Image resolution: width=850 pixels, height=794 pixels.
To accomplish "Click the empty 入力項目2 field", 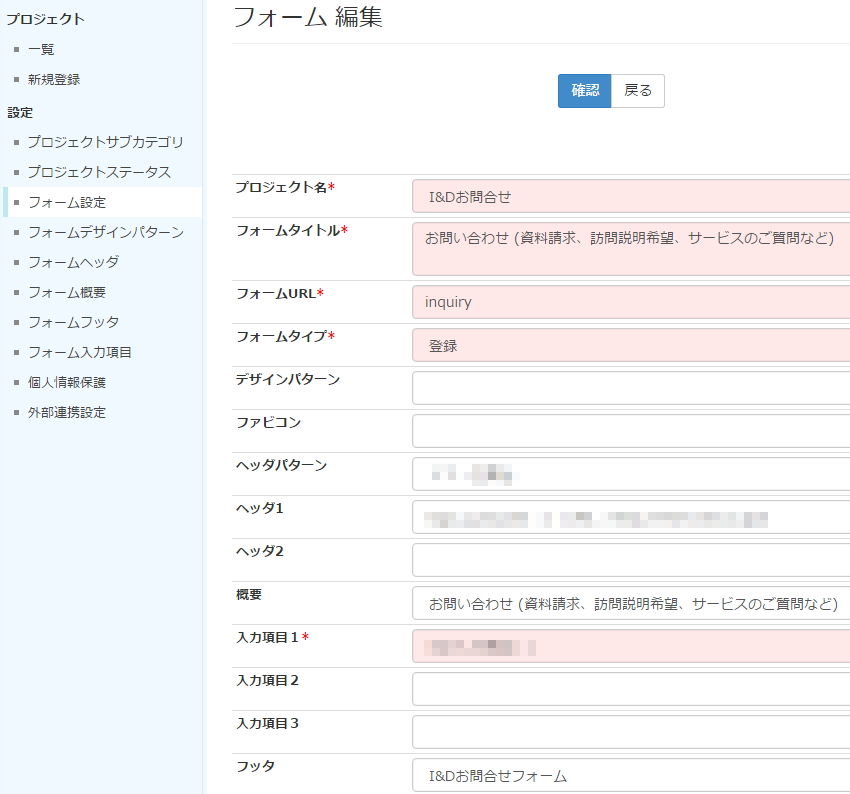I will click(630, 689).
